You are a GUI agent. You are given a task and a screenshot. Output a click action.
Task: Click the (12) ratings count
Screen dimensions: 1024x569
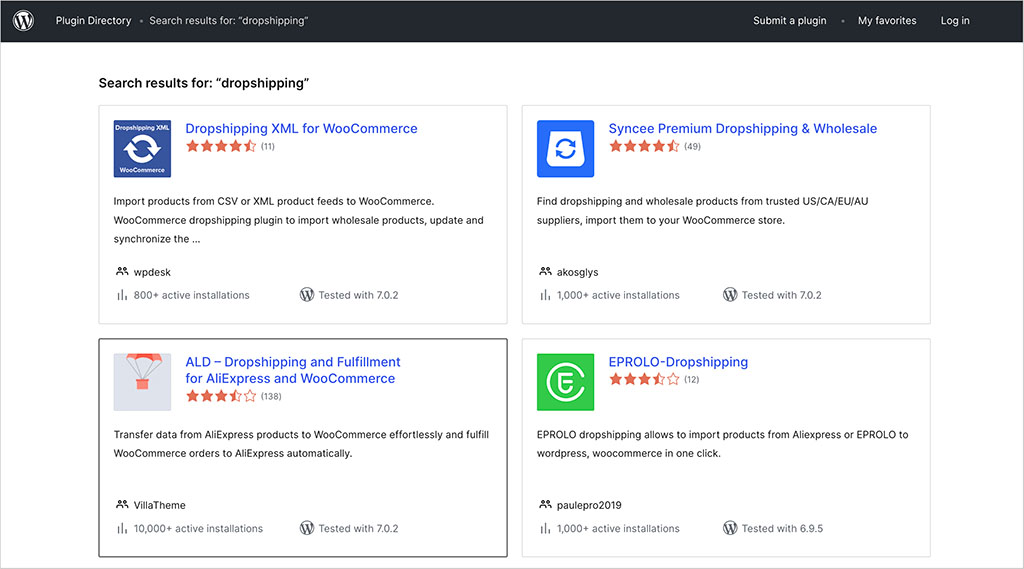692,380
